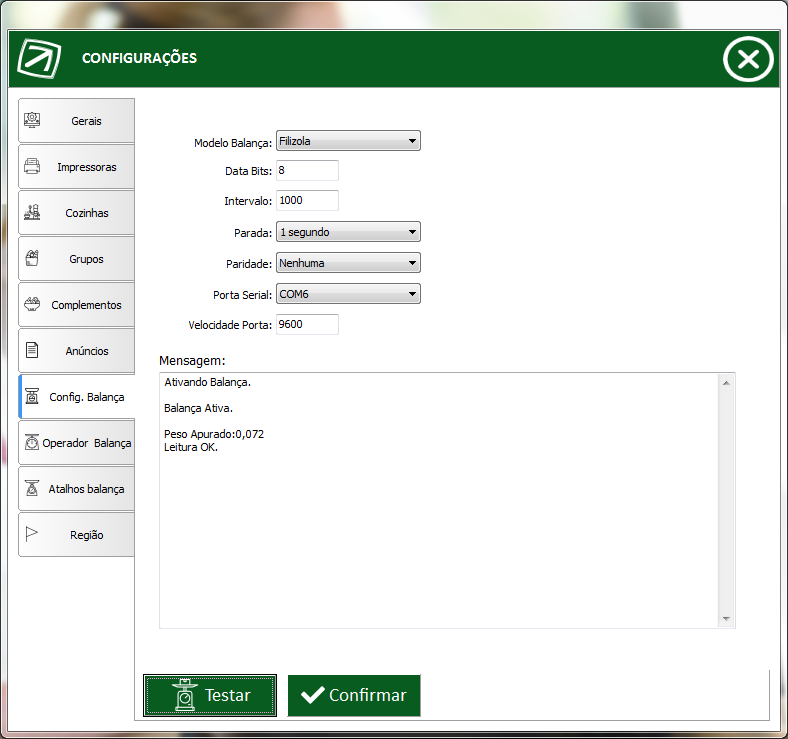Open the Parada dropdown showing 1 segundo
Image resolution: width=788 pixels, height=739 pixels.
tap(348, 232)
